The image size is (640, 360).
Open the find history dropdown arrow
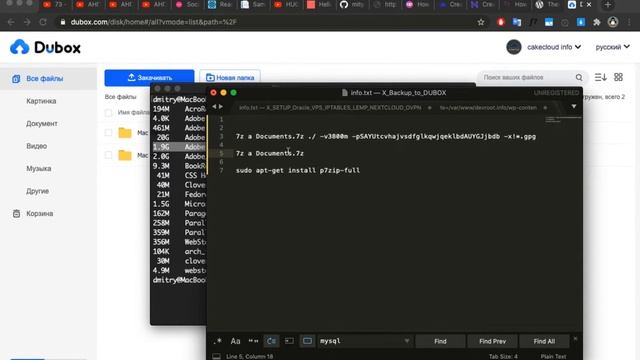pyautogui.click(x=407, y=341)
